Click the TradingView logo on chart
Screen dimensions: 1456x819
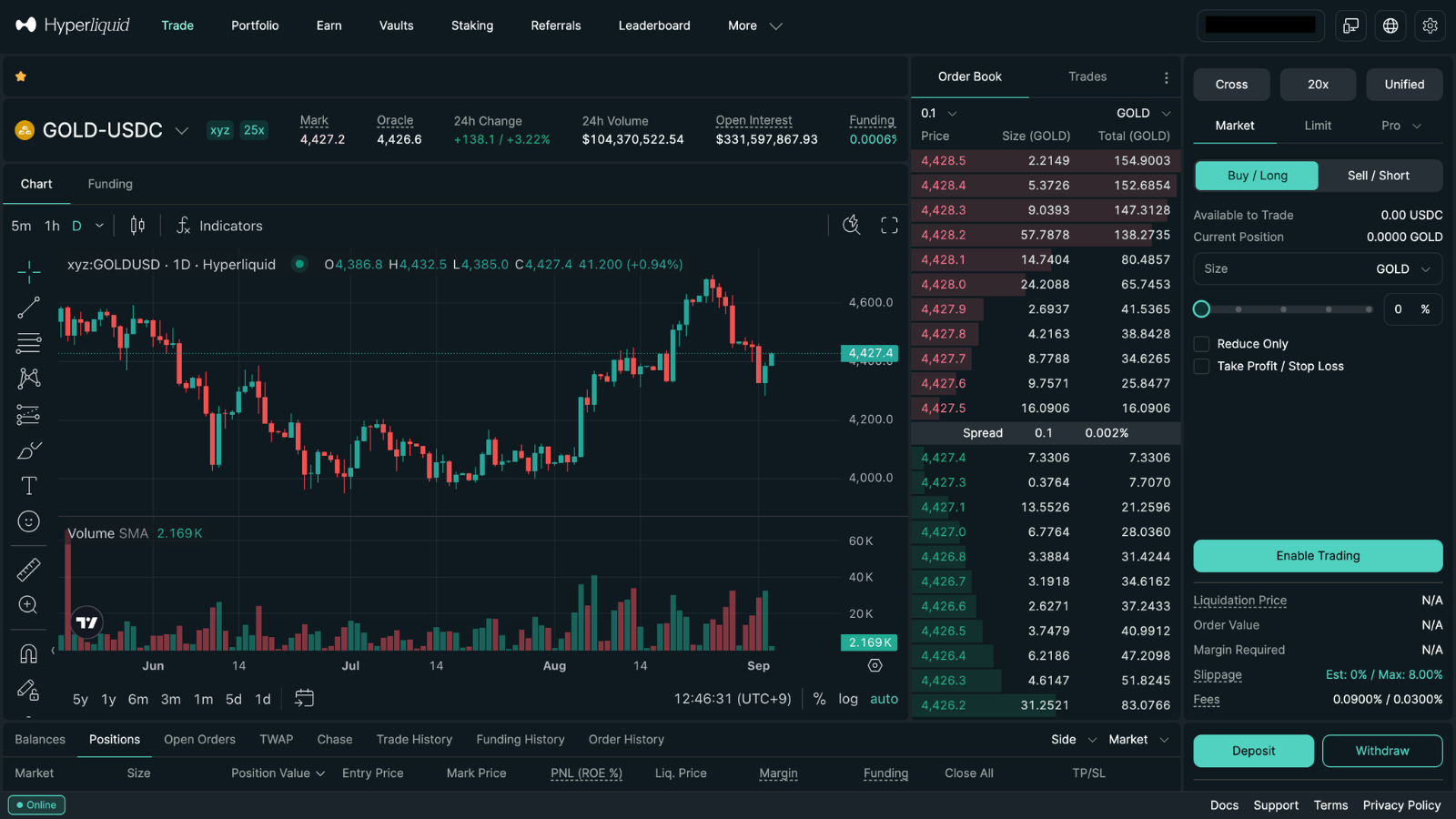tap(86, 622)
